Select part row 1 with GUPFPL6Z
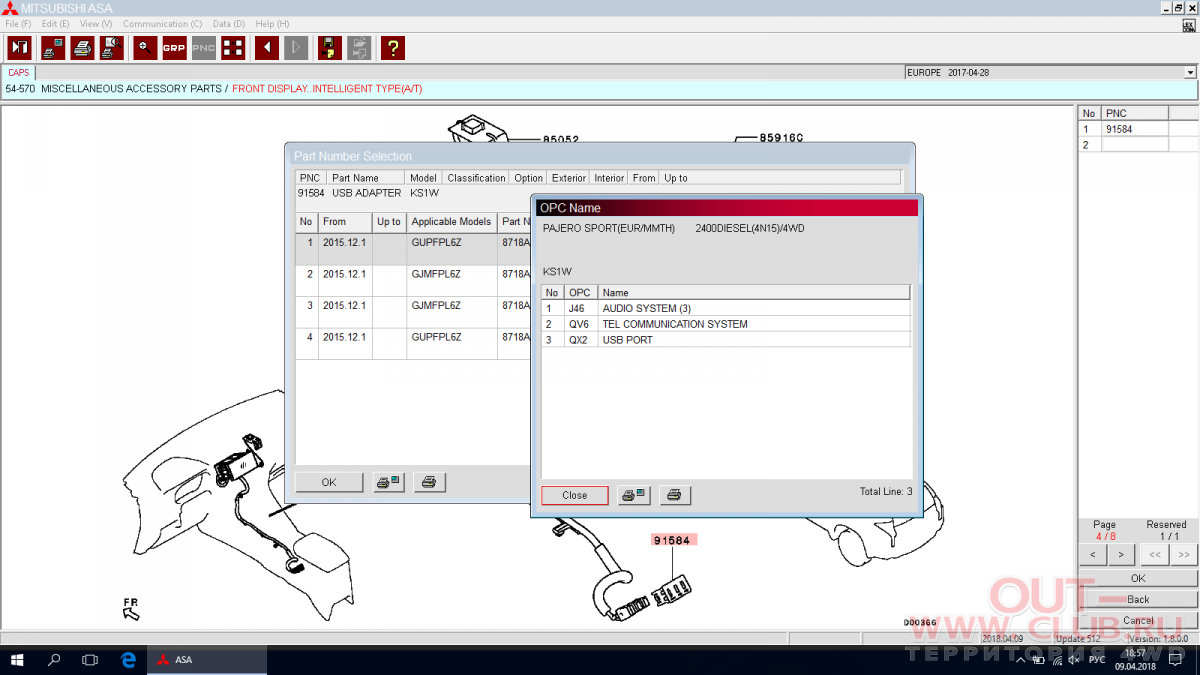Viewport: 1200px width, 675px height. point(413,249)
